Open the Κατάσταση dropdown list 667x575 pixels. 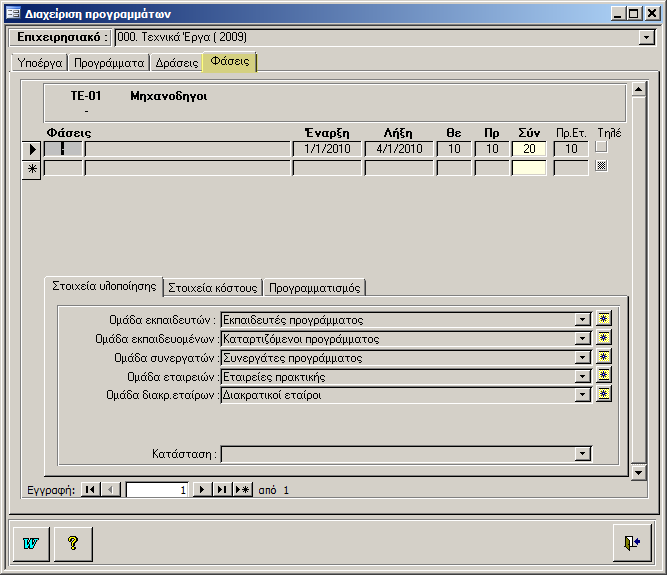click(583, 454)
